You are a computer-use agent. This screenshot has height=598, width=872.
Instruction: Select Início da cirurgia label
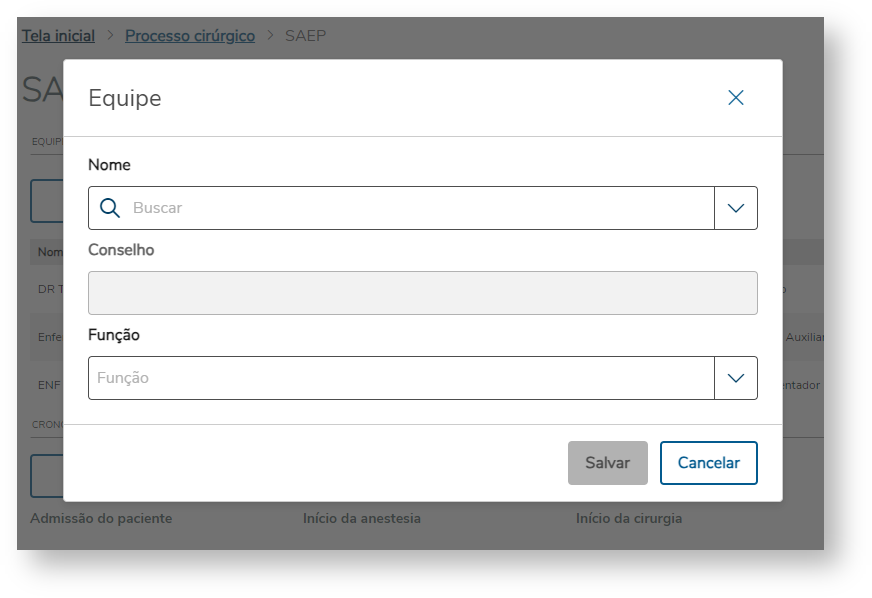pos(629,518)
